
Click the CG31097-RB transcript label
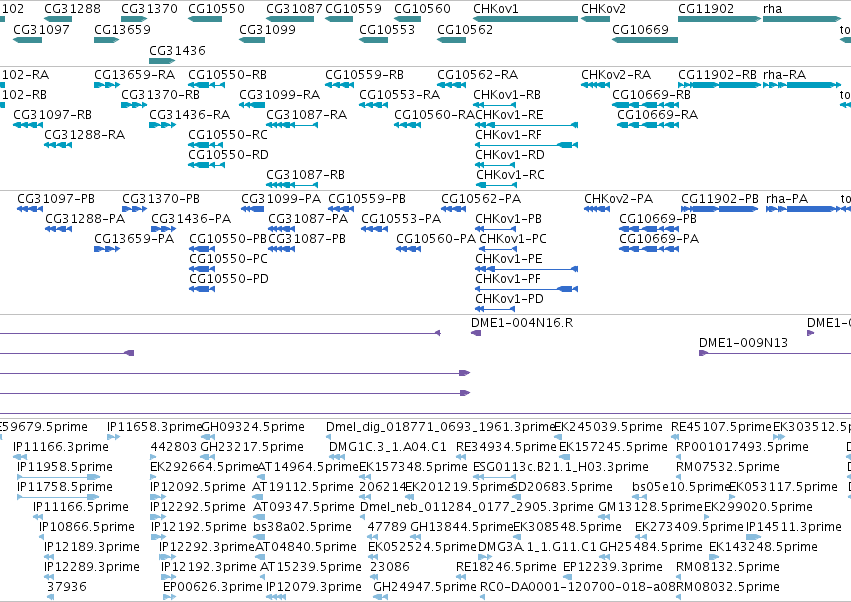click(53, 115)
